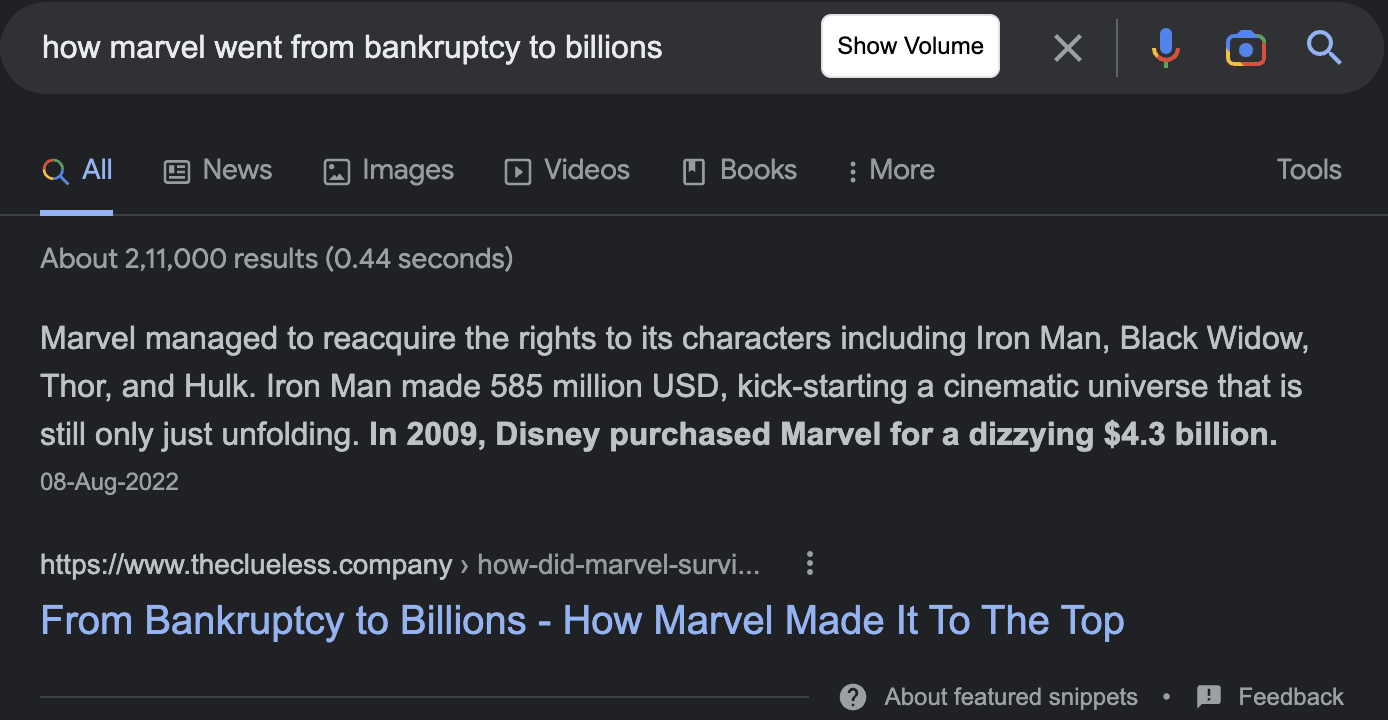Clear the search query text
1388x720 pixels.
click(x=1068, y=47)
